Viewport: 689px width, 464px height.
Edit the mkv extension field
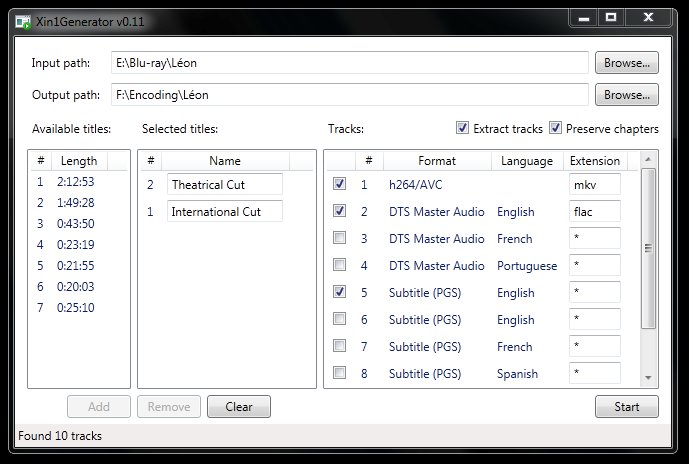(595, 184)
